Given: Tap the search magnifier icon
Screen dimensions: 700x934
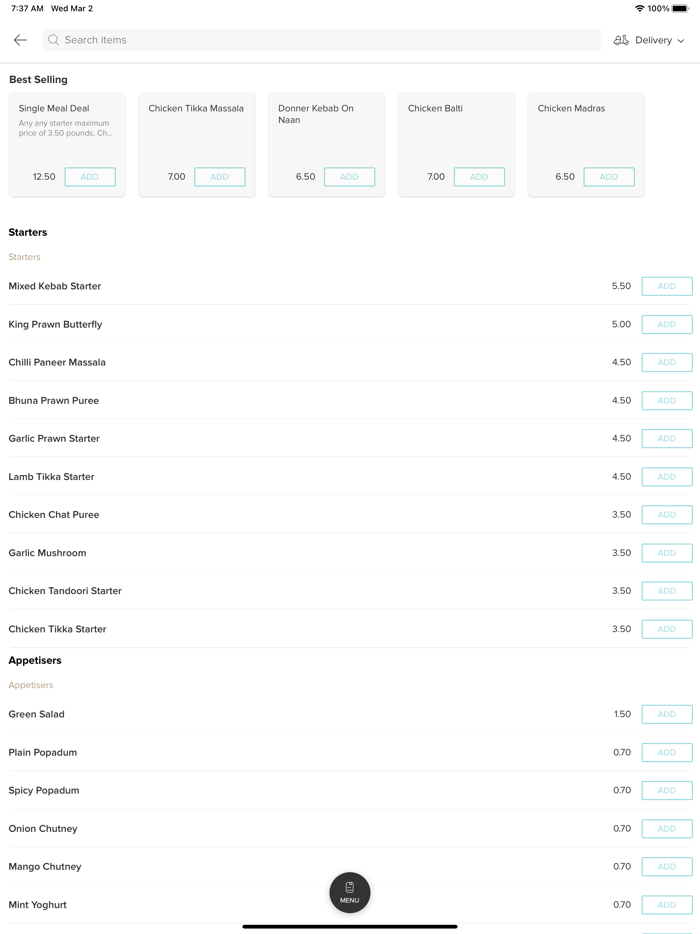Looking at the screenshot, I should pos(54,40).
